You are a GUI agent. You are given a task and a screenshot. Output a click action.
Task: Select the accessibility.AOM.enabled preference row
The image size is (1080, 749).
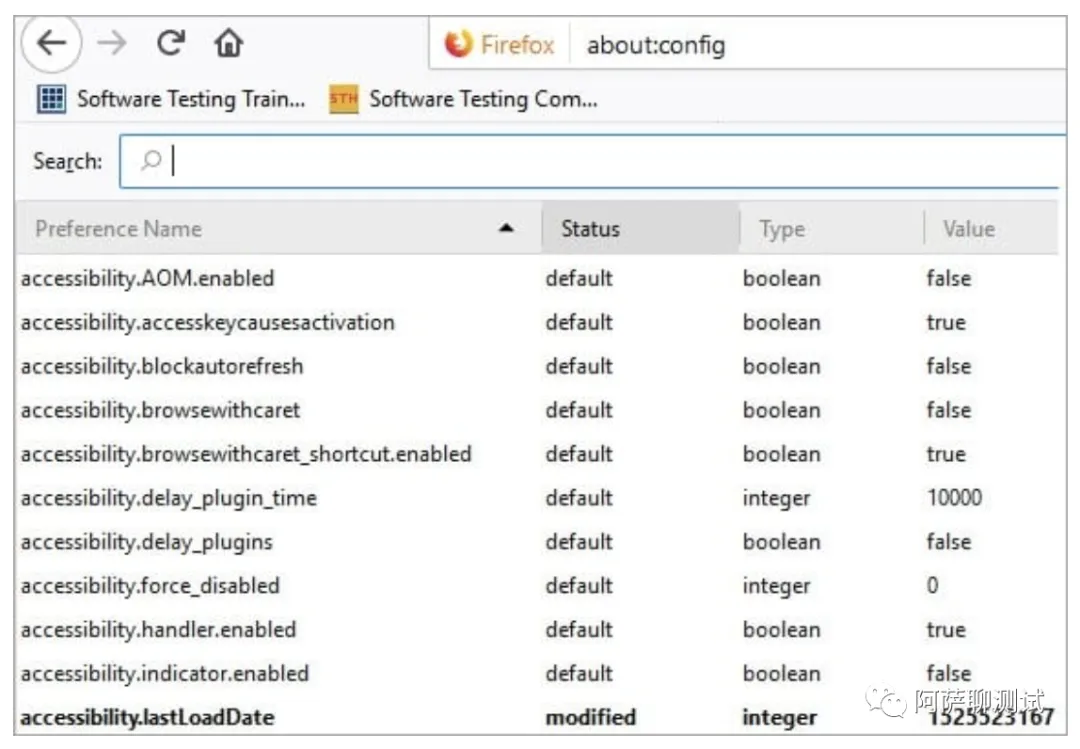pos(147,278)
